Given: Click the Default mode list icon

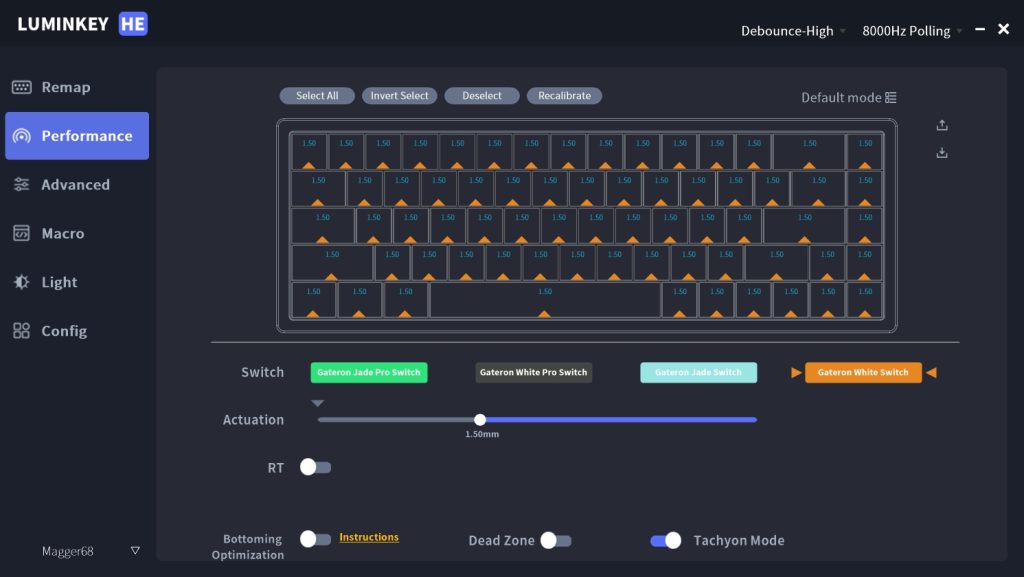Looking at the screenshot, I should (x=891, y=97).
